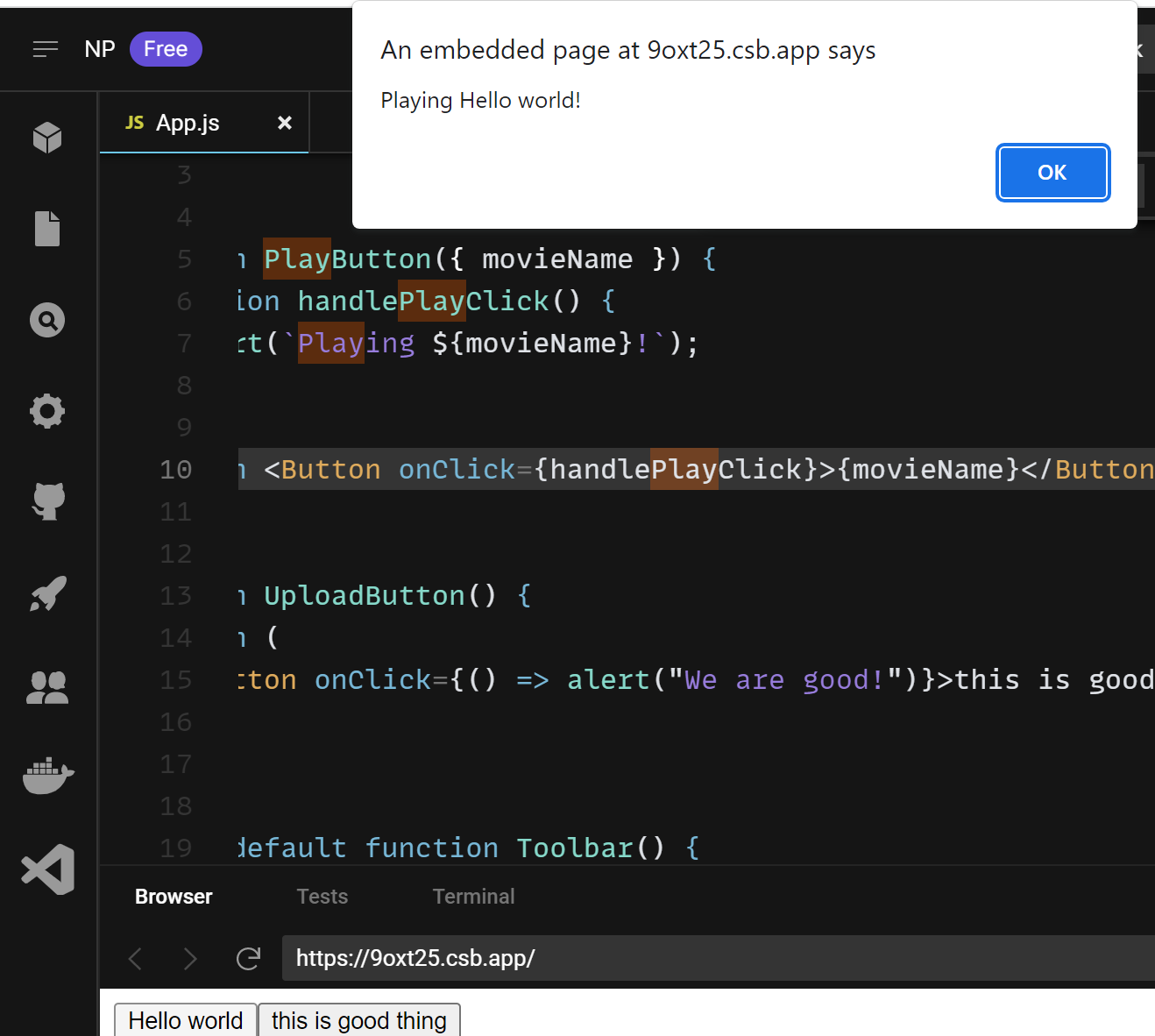Click 'movieName' parameter on line 5
This screenshot has width=1155, height=1036.
click(557, 259)
